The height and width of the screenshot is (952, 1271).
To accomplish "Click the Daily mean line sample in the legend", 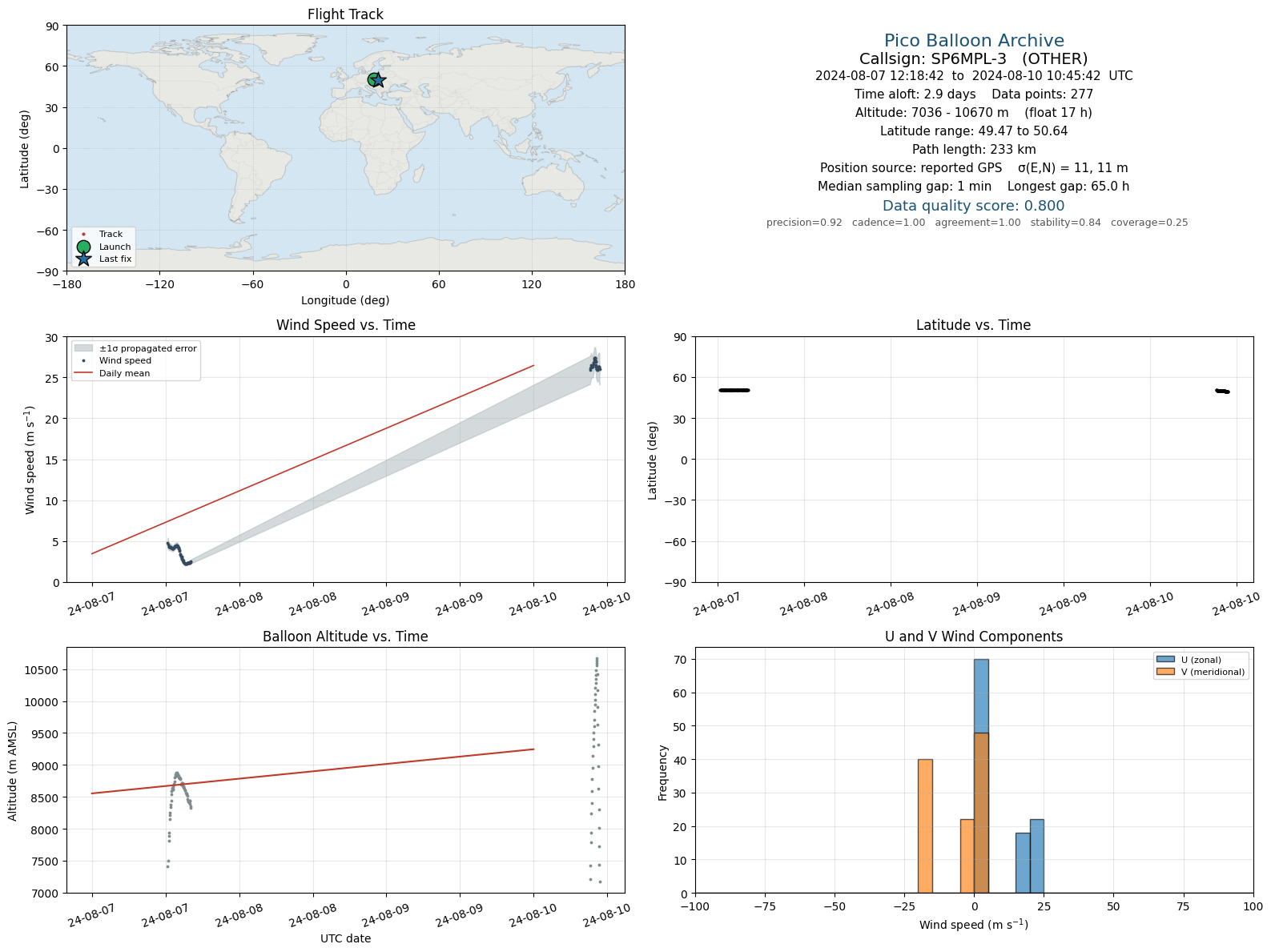I will (x=83, y=373).
